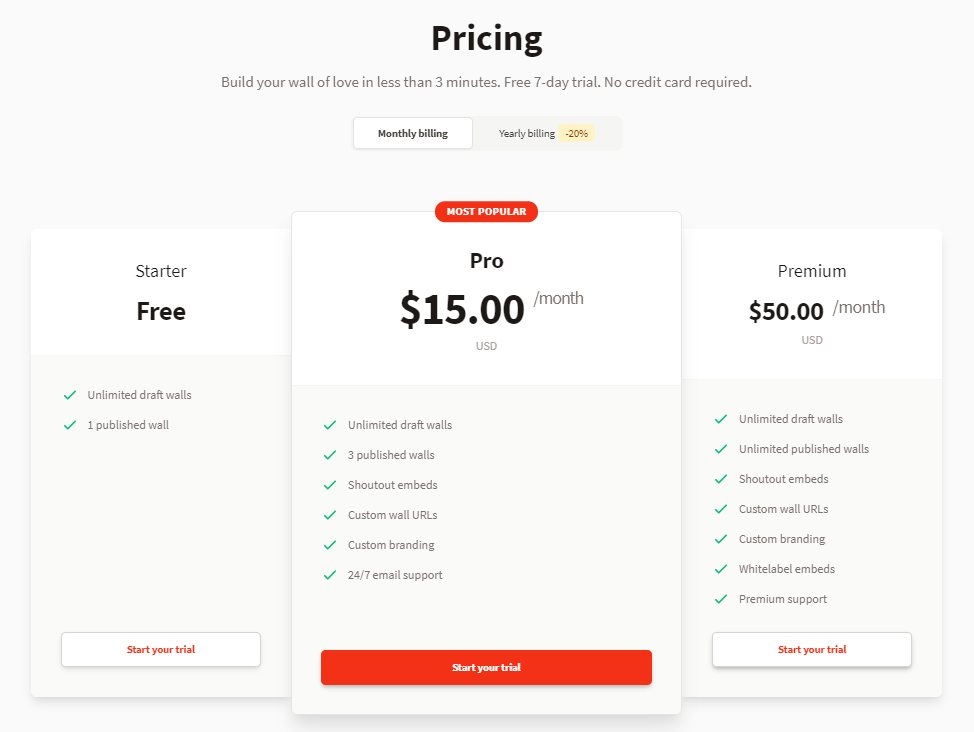Click checkmark icon next to Unlimited published walls
The height and width of the screenshot is (732, 974).
tap(721, 449)
